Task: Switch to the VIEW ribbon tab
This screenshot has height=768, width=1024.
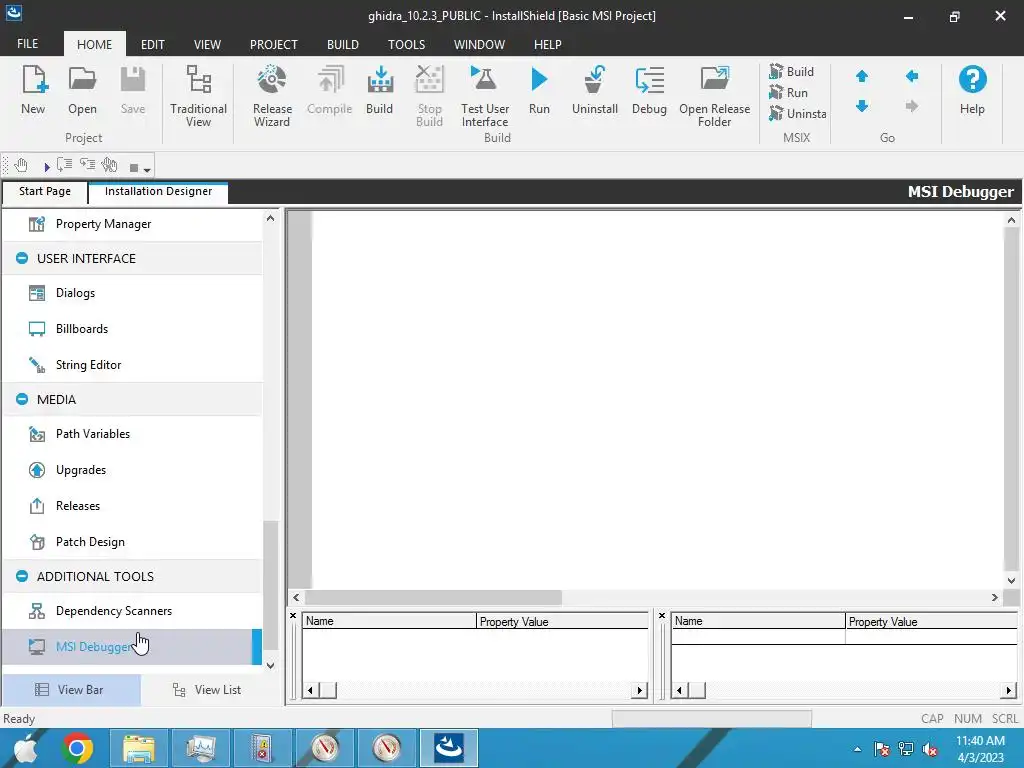Action: (x=207, y=44)
